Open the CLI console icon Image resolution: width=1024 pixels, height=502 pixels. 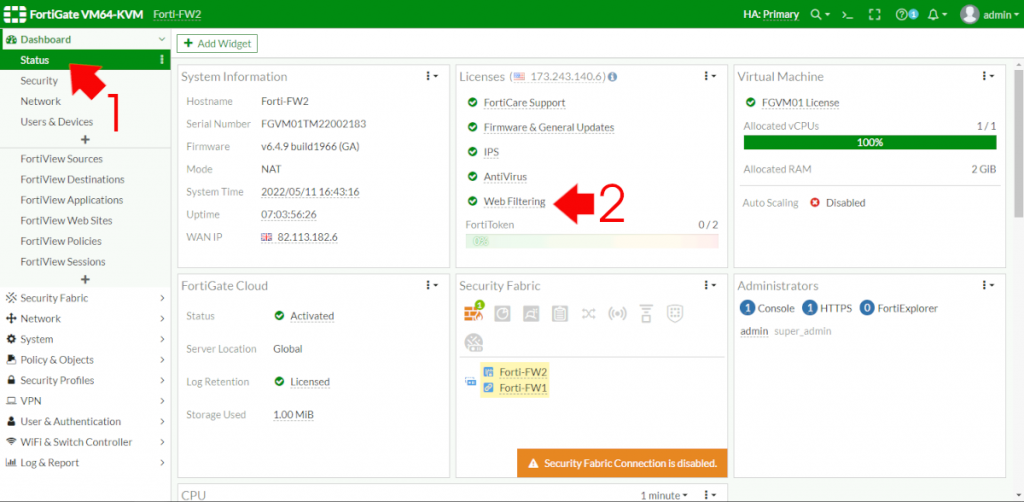(x=848, y=14)
